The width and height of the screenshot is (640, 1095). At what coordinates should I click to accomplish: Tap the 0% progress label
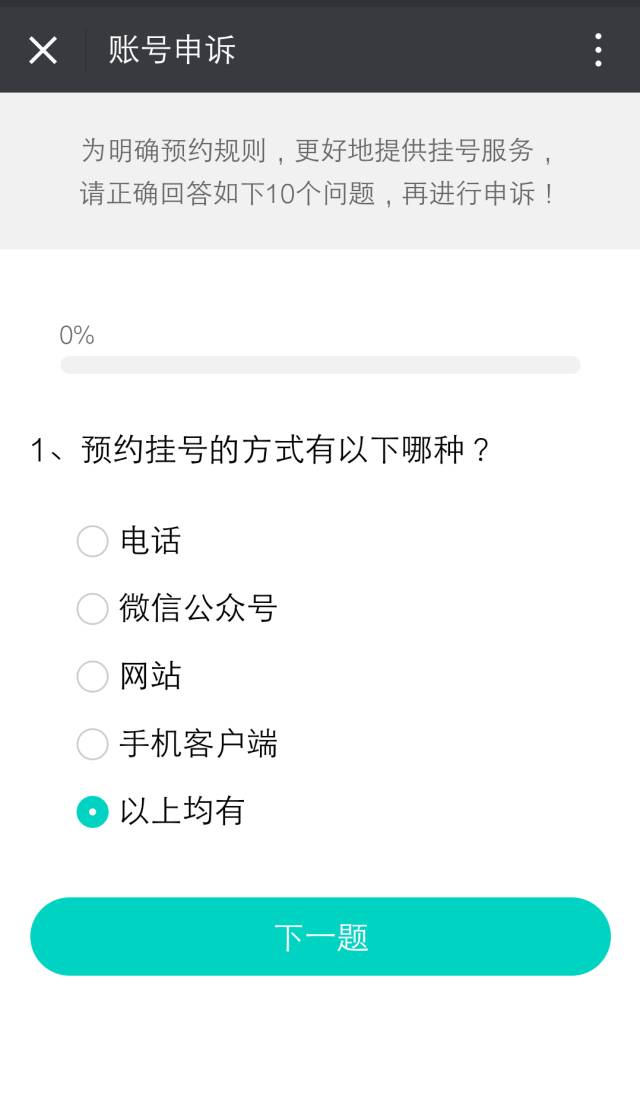[77, 336]
